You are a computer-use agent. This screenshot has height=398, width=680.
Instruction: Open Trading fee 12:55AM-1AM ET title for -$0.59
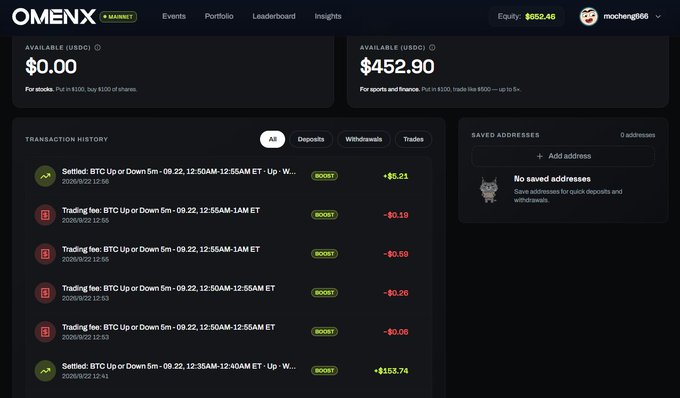(x=161, y=249)
